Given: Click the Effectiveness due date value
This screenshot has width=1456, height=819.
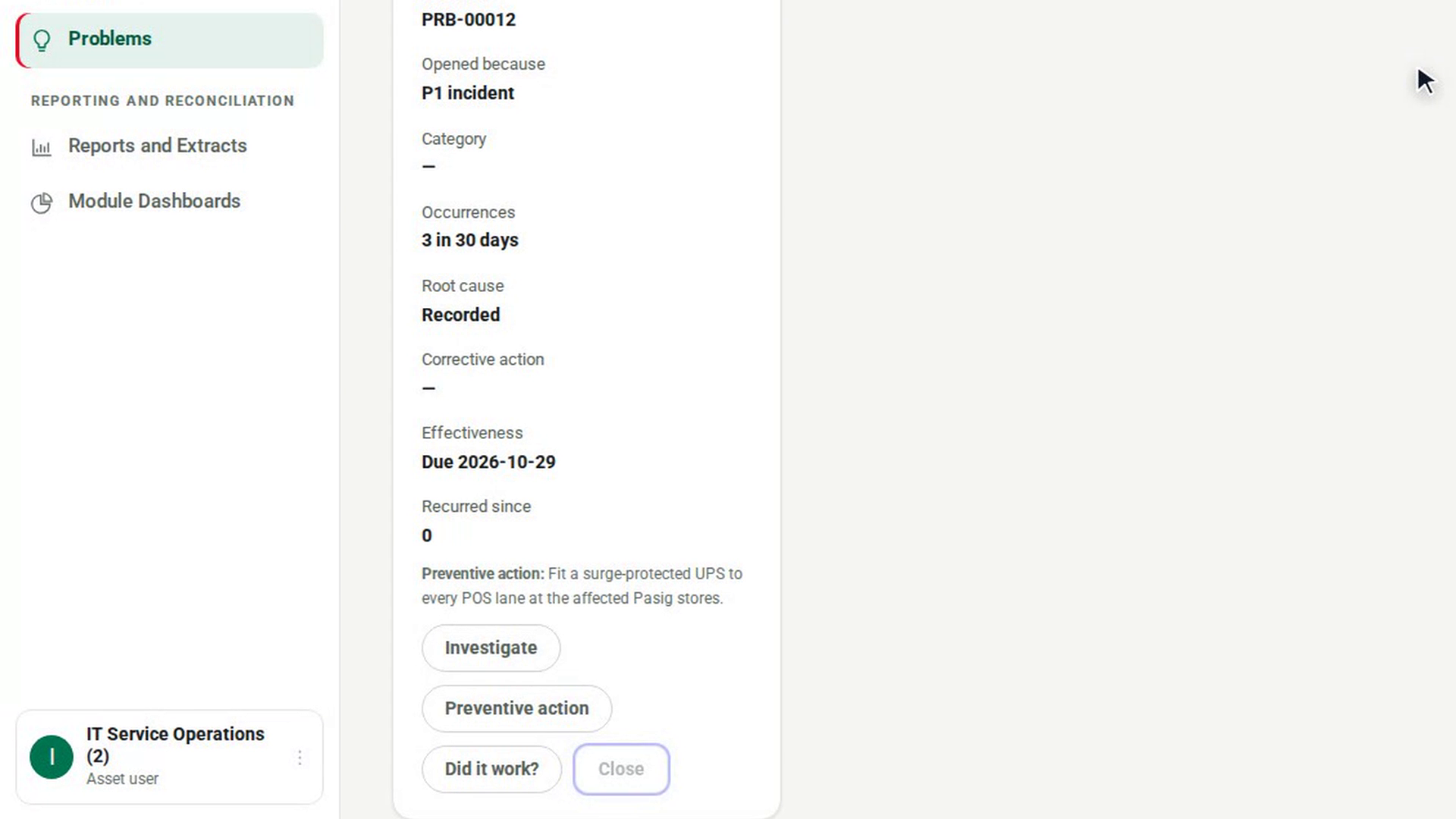Looking at the screenshot, I should (488, 462).
